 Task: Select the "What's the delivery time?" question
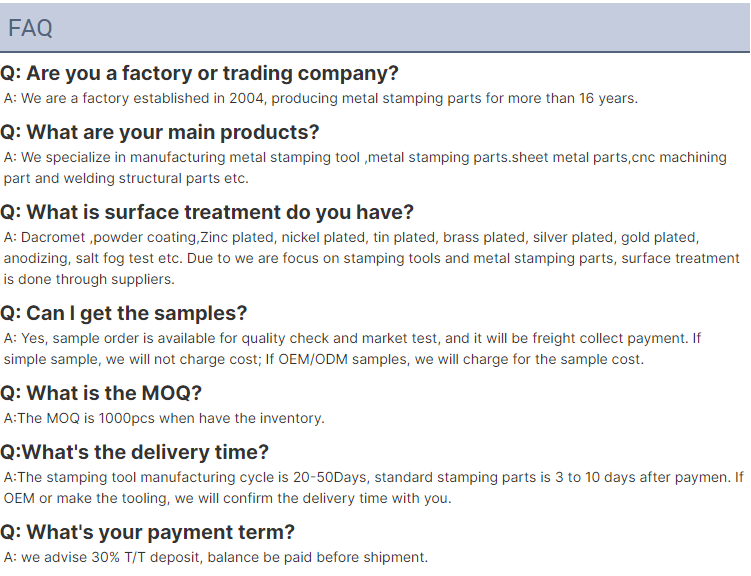(135, 452)
